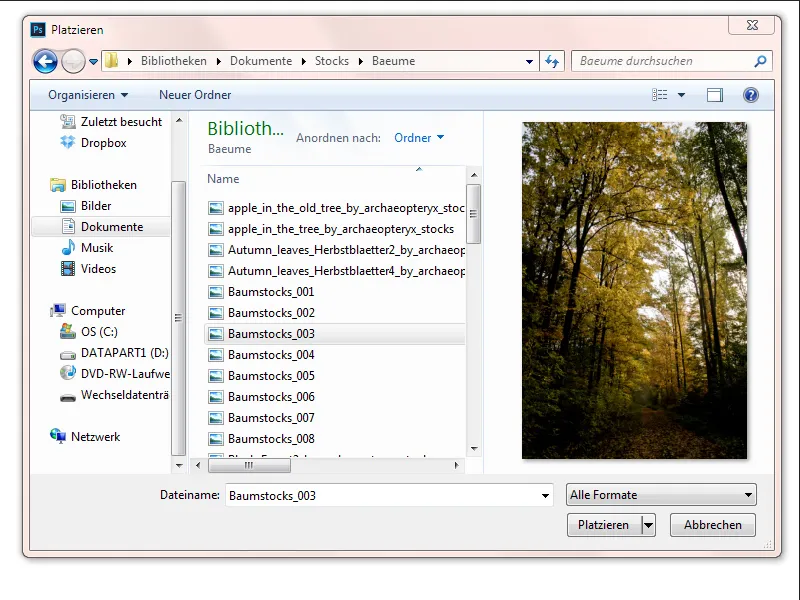800x600 pixels.
Task: Select the Autumn_leaves_Herbstblaetter4 file
Action: (x=336, y=271)
